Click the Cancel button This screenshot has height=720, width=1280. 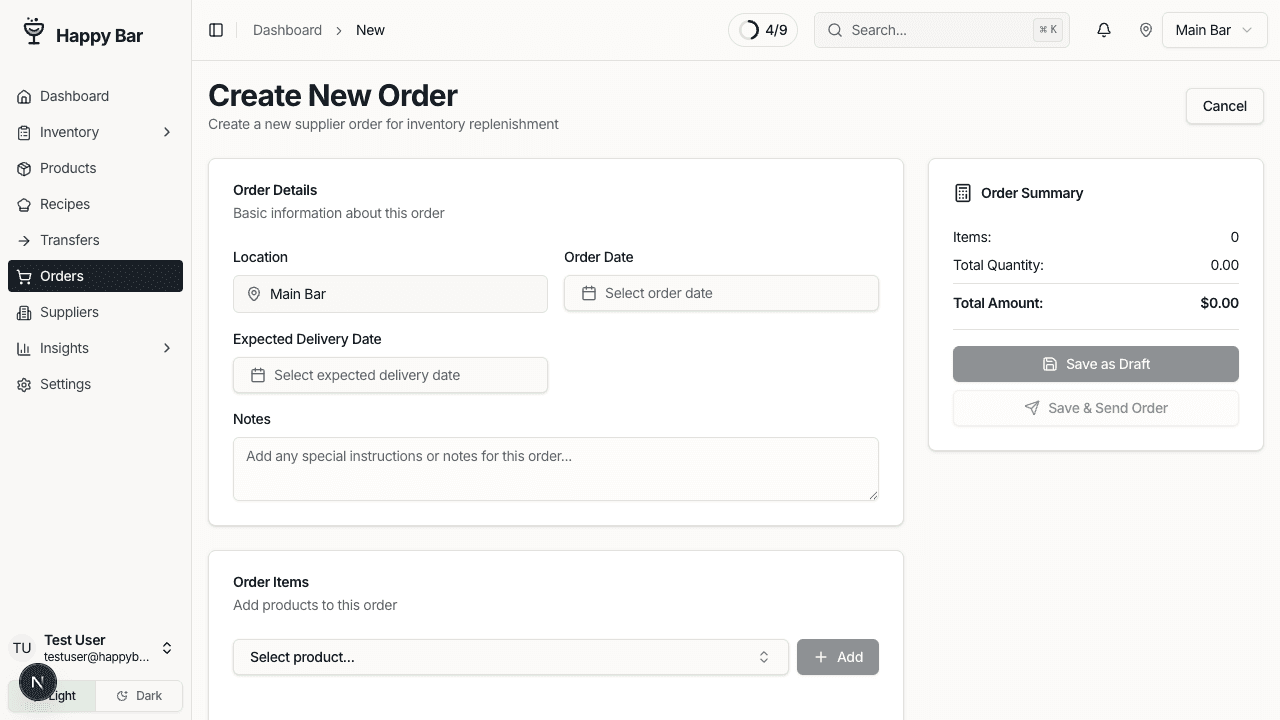1224,106
